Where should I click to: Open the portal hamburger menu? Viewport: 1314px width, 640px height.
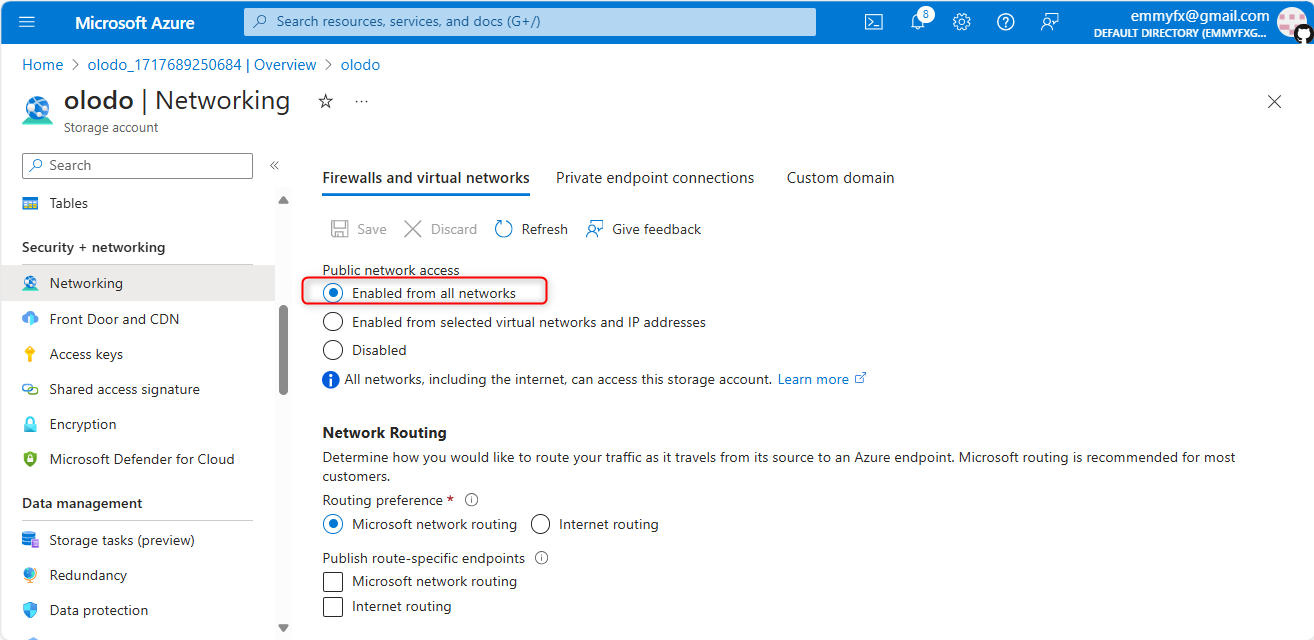pos(27,22)
